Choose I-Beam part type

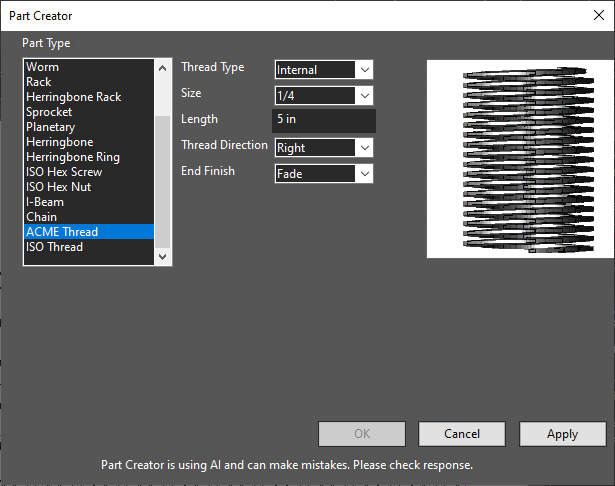[89, 202]
